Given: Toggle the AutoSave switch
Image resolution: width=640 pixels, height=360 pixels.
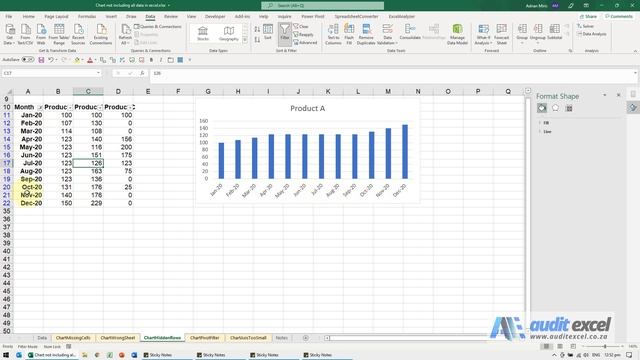Looking at the screenshot, I should click(x=28, y=60).
